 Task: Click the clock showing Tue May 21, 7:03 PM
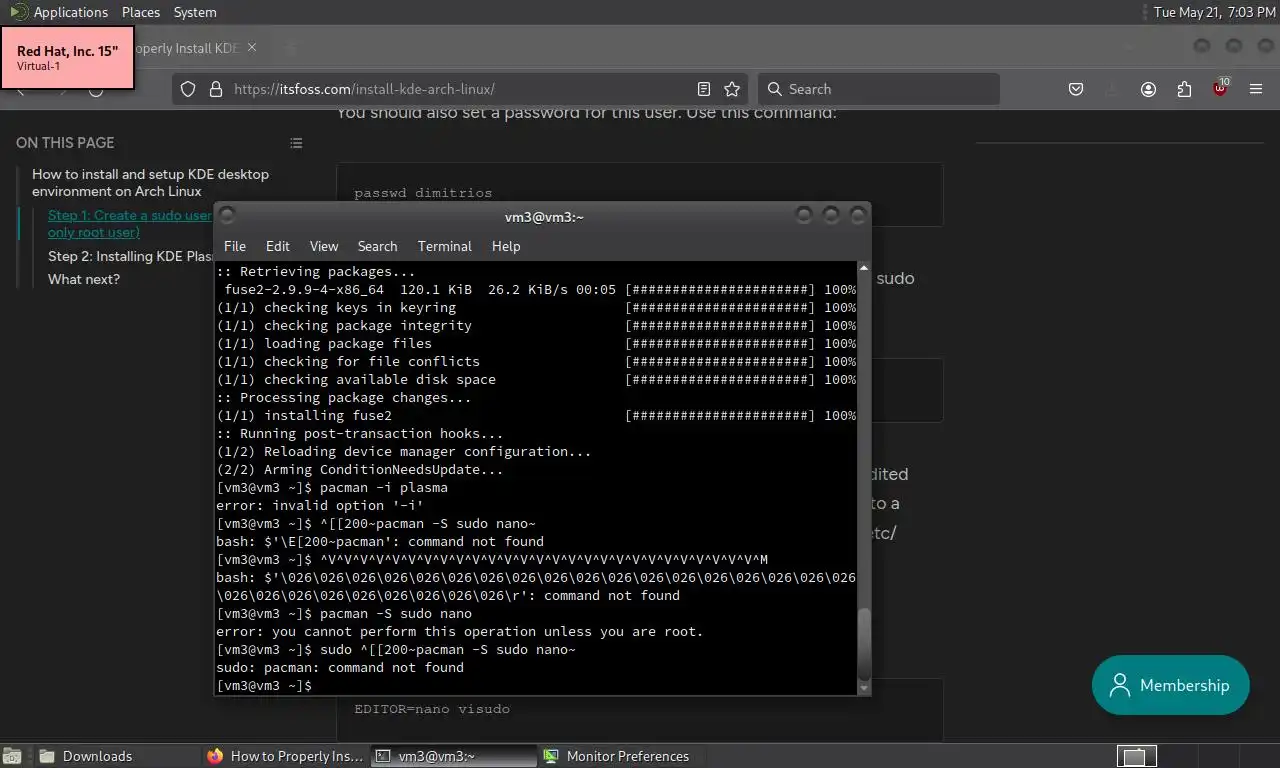click(x=1214, y=12)
